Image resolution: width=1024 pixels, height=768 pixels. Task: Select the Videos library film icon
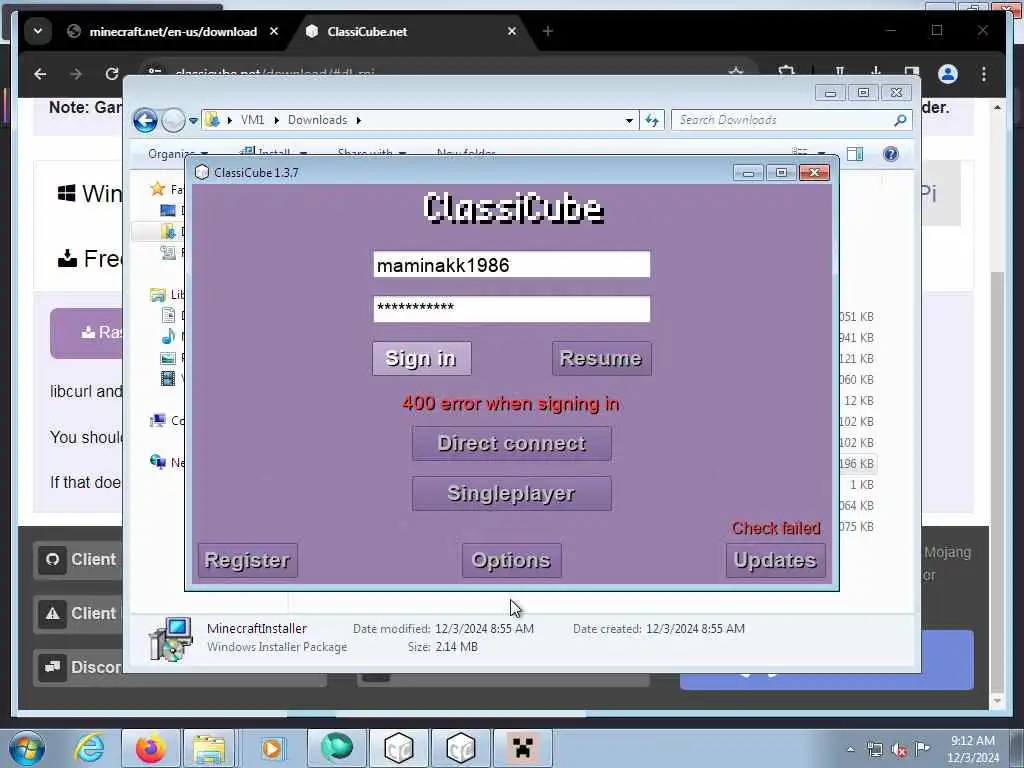click(x=168, y=378)
